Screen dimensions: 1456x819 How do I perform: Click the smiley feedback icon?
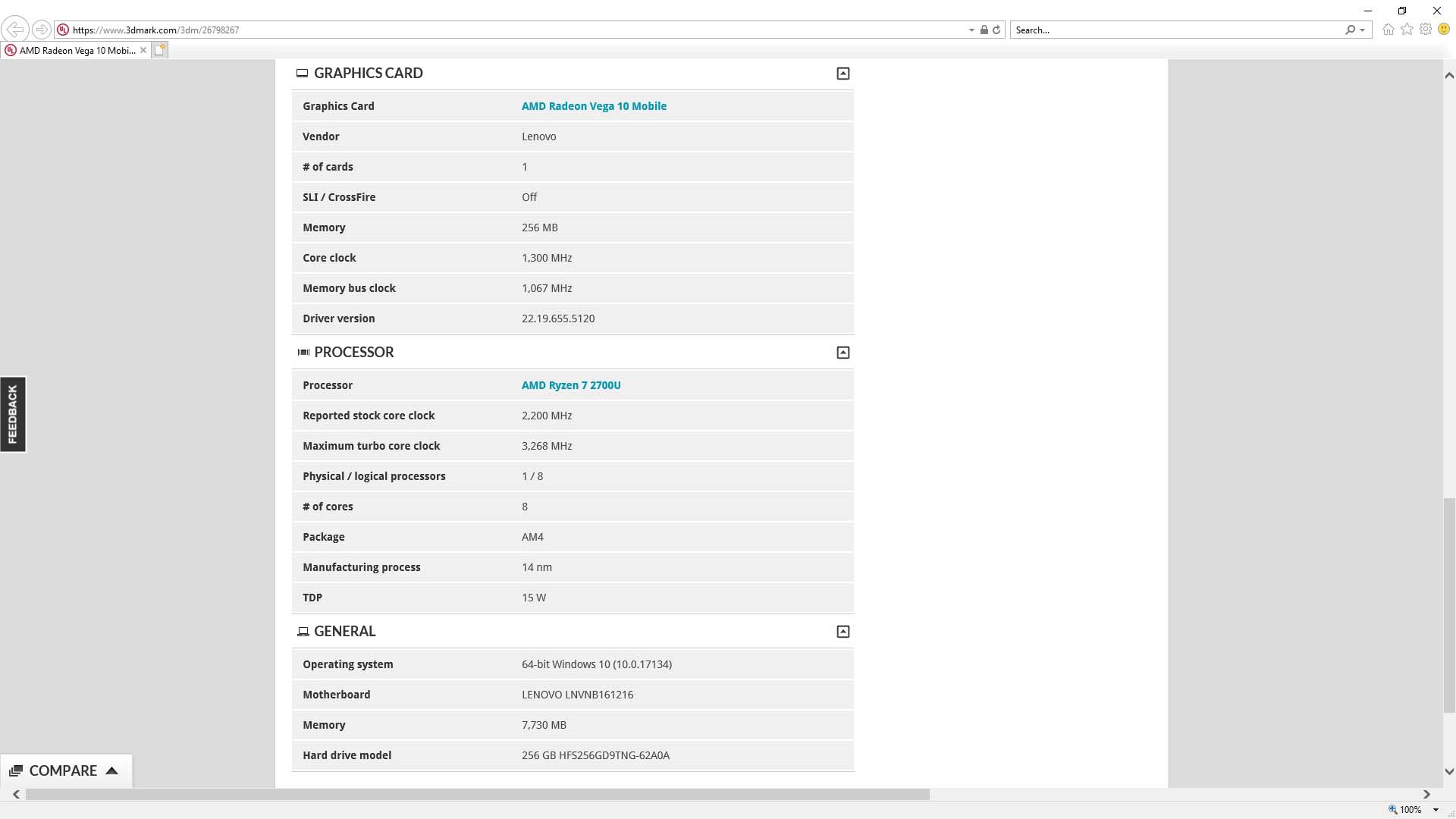1444,30
